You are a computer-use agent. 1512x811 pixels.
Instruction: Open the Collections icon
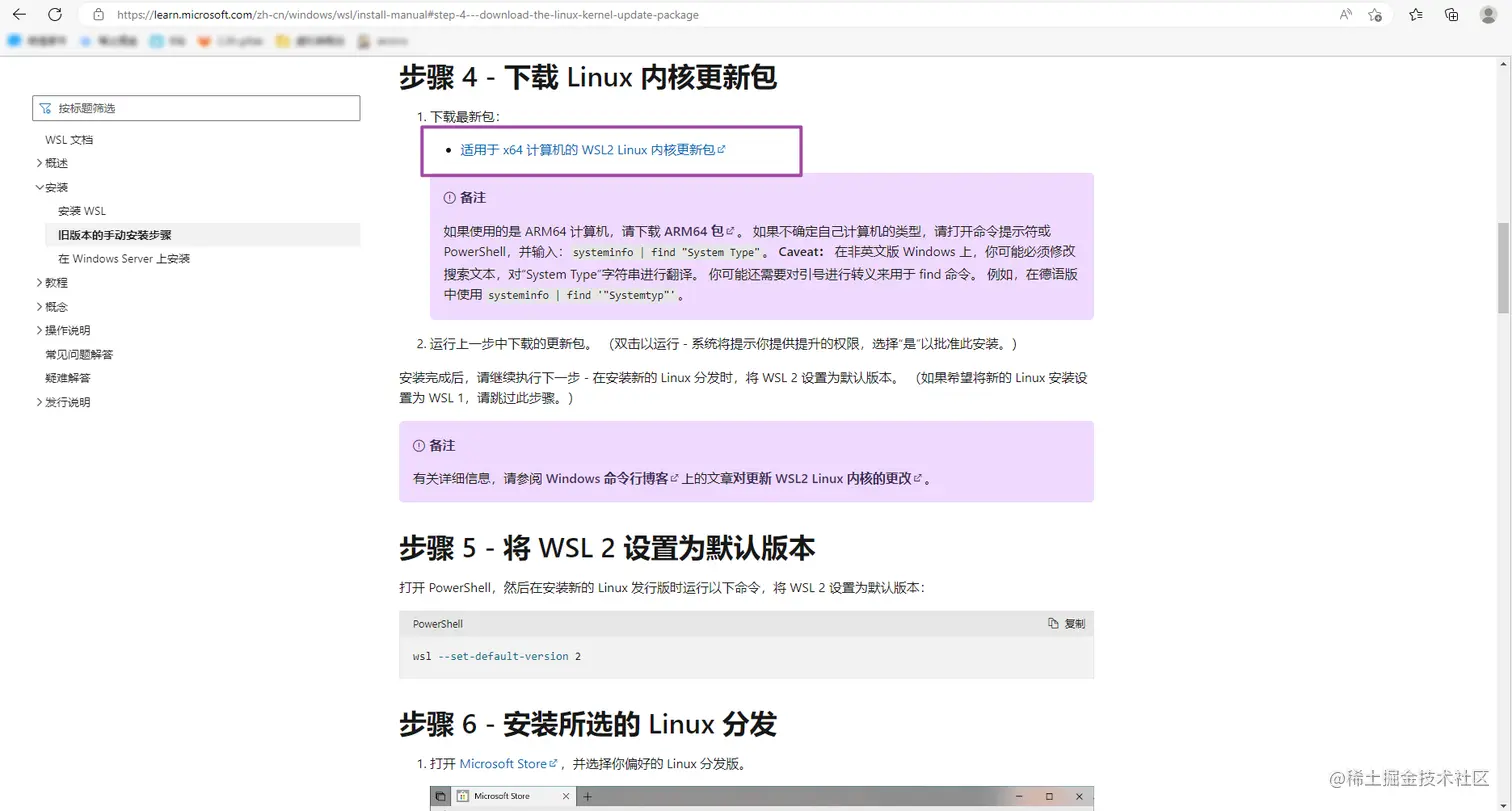(1452, 15)
